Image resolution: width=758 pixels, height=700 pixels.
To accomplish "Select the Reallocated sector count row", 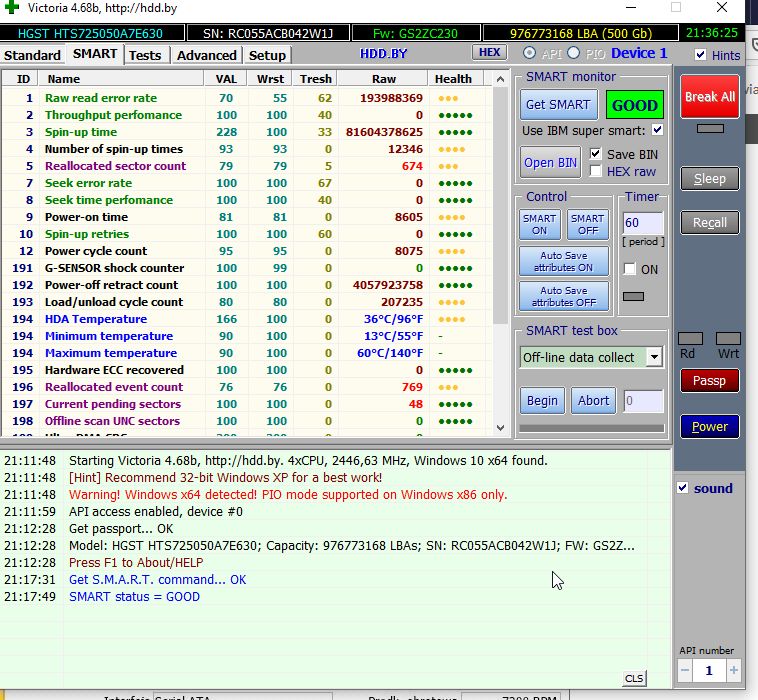I will pyautogui.click(x=247, y=166).
